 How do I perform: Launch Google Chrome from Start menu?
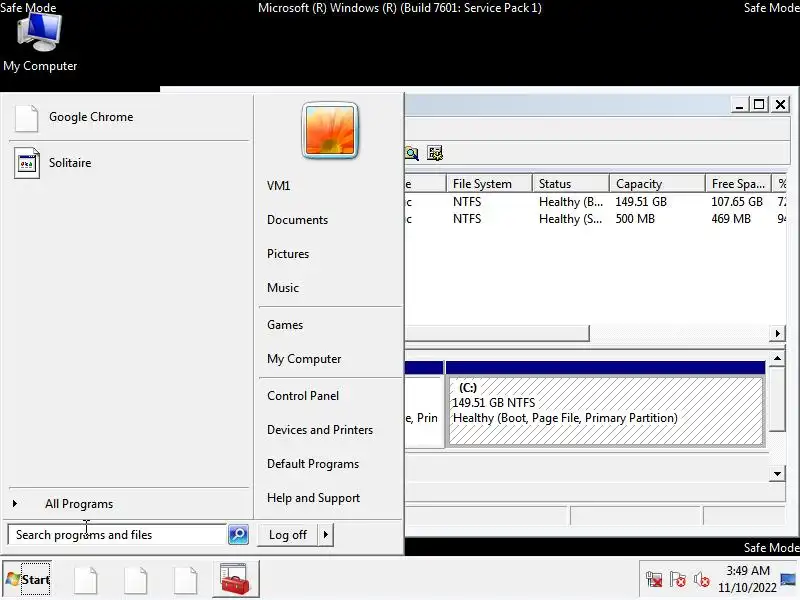pyautogui.click(x=129, y=117)
